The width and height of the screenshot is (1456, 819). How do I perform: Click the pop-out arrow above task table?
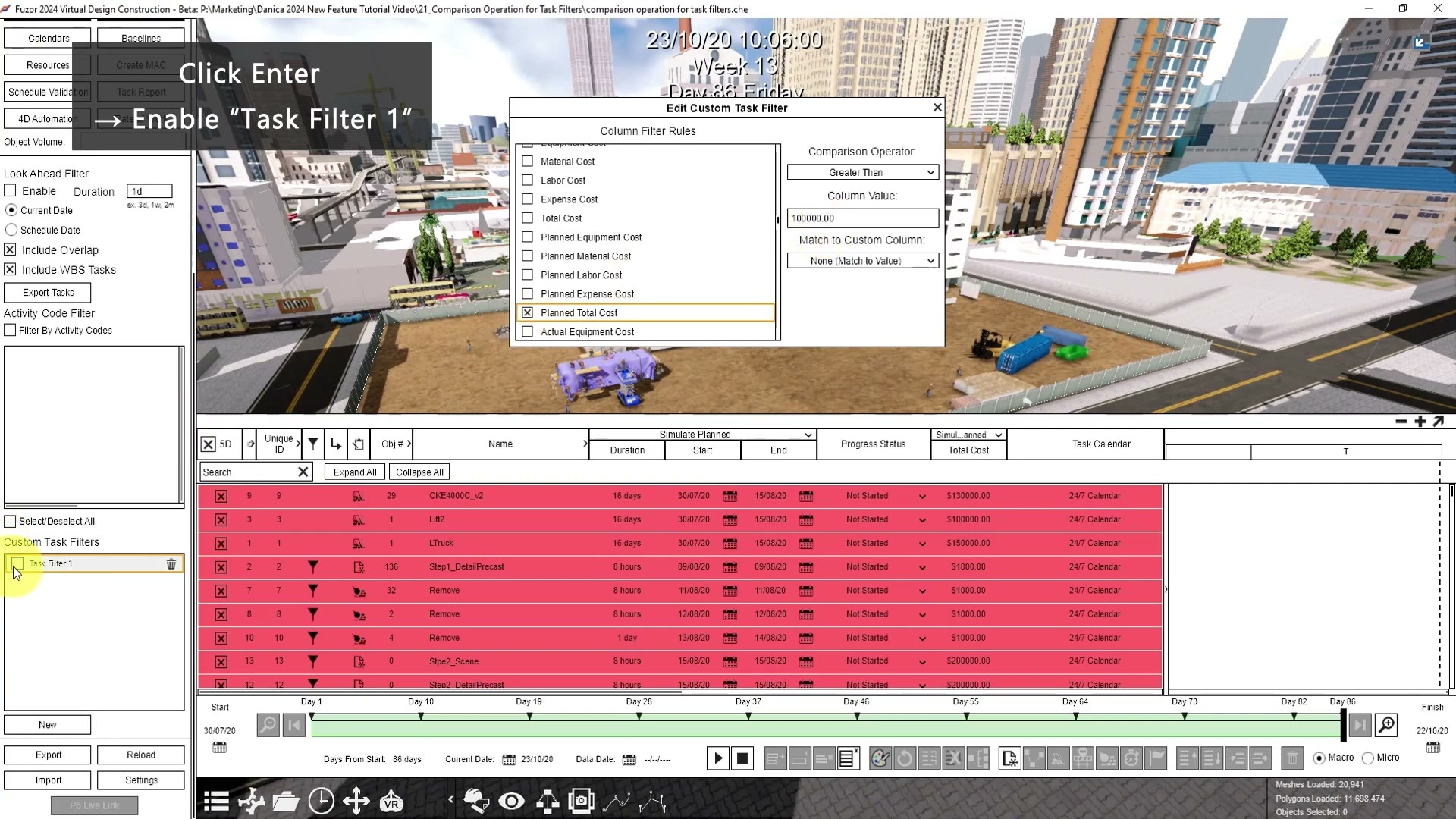click(1439, 422)
